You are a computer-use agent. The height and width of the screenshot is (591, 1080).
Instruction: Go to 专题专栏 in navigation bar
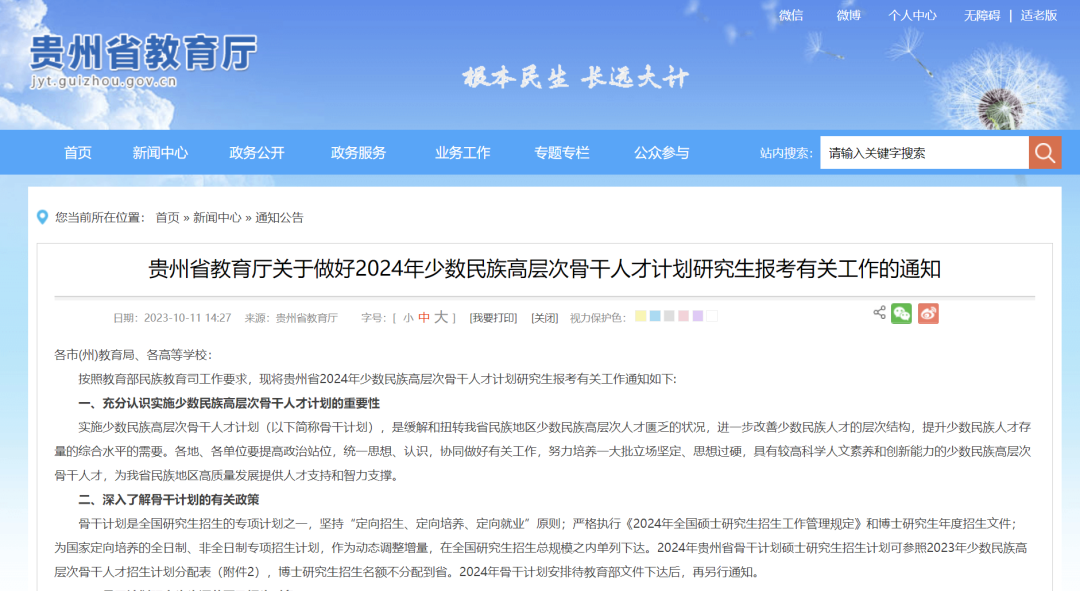coord(561,153)
